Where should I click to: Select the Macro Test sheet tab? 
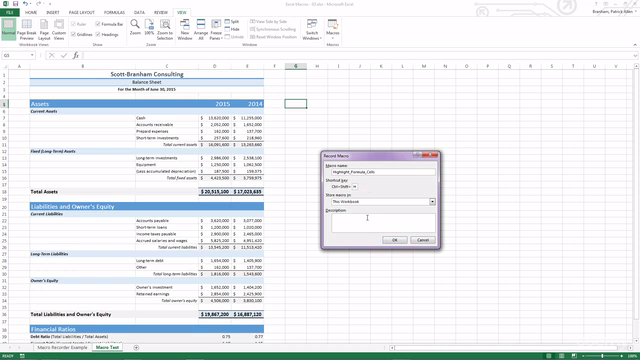(x=107, y=347)
